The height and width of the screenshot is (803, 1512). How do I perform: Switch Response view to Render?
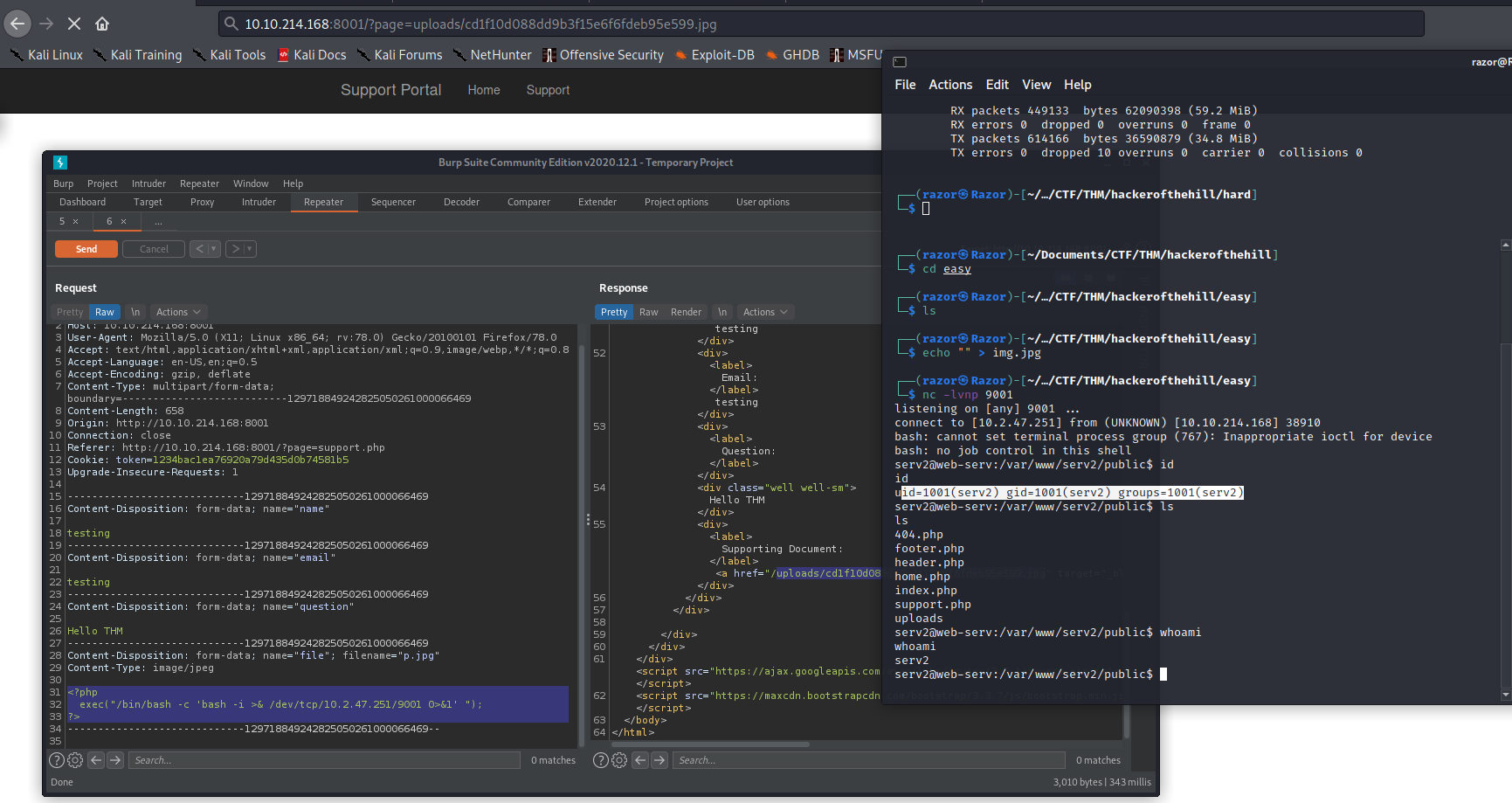pyautogui.click(x=686, y=312)
